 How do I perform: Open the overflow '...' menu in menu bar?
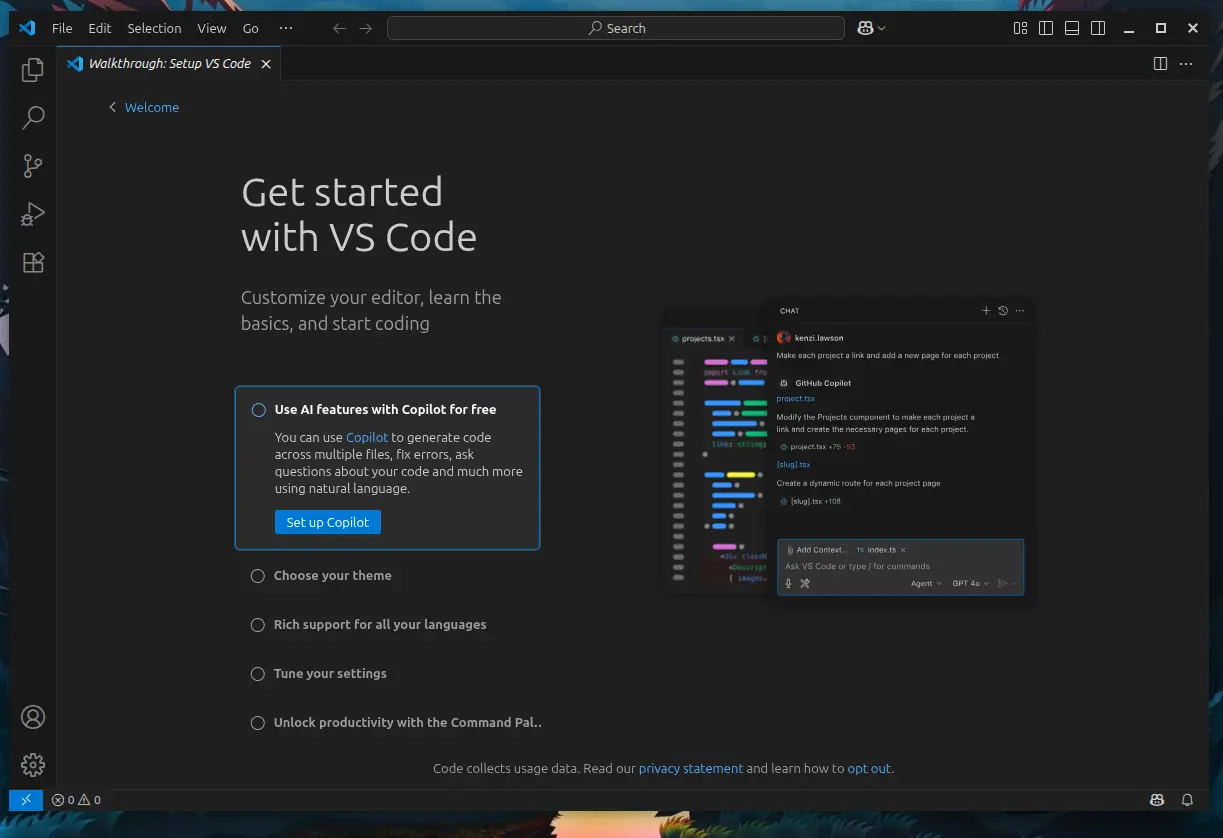pos(286,29)
